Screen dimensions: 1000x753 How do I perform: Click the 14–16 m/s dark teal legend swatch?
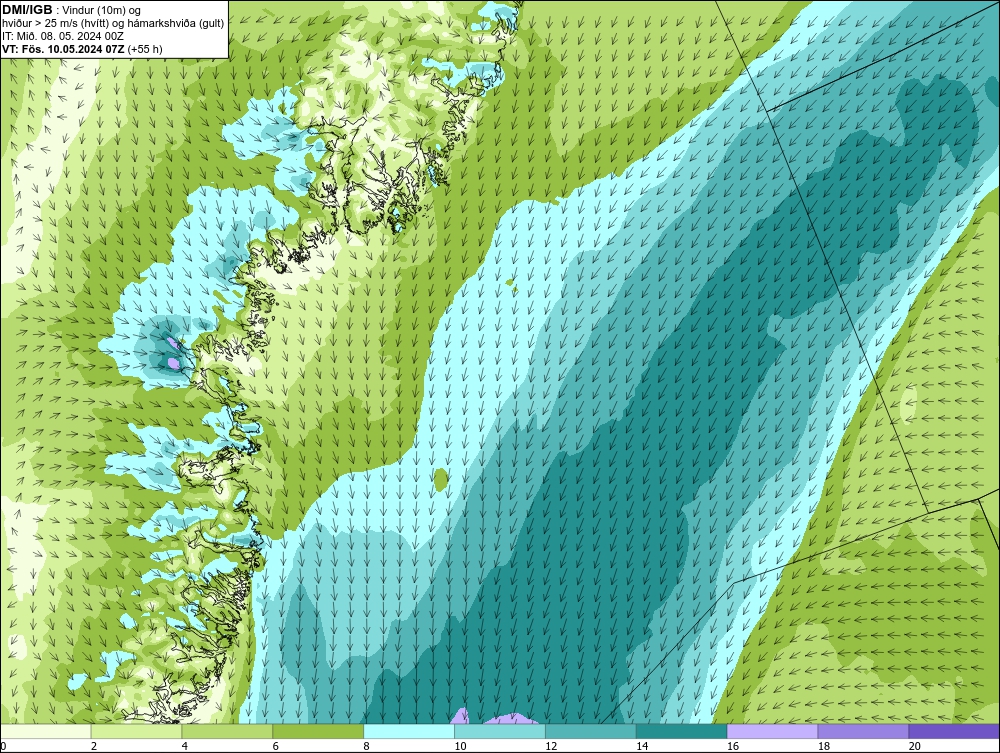click(x=682, y=731)
